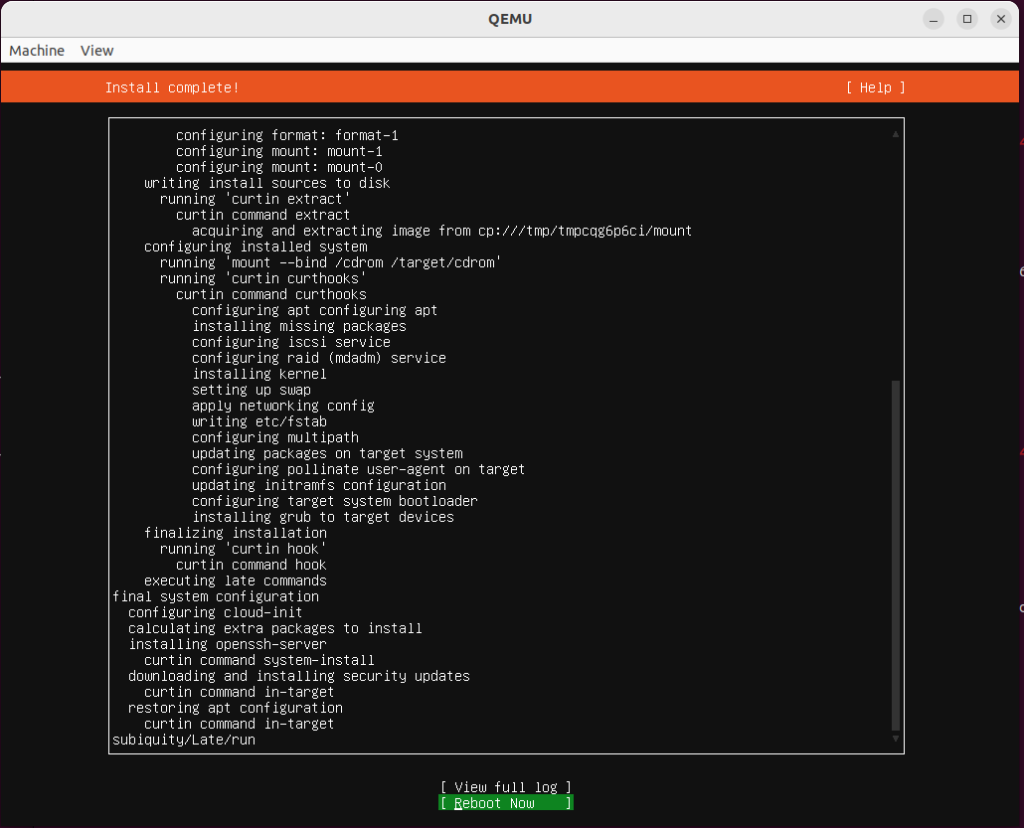Click the scroll-down arrow of the log
The image size is (1024, 828).
coord(895,739)
